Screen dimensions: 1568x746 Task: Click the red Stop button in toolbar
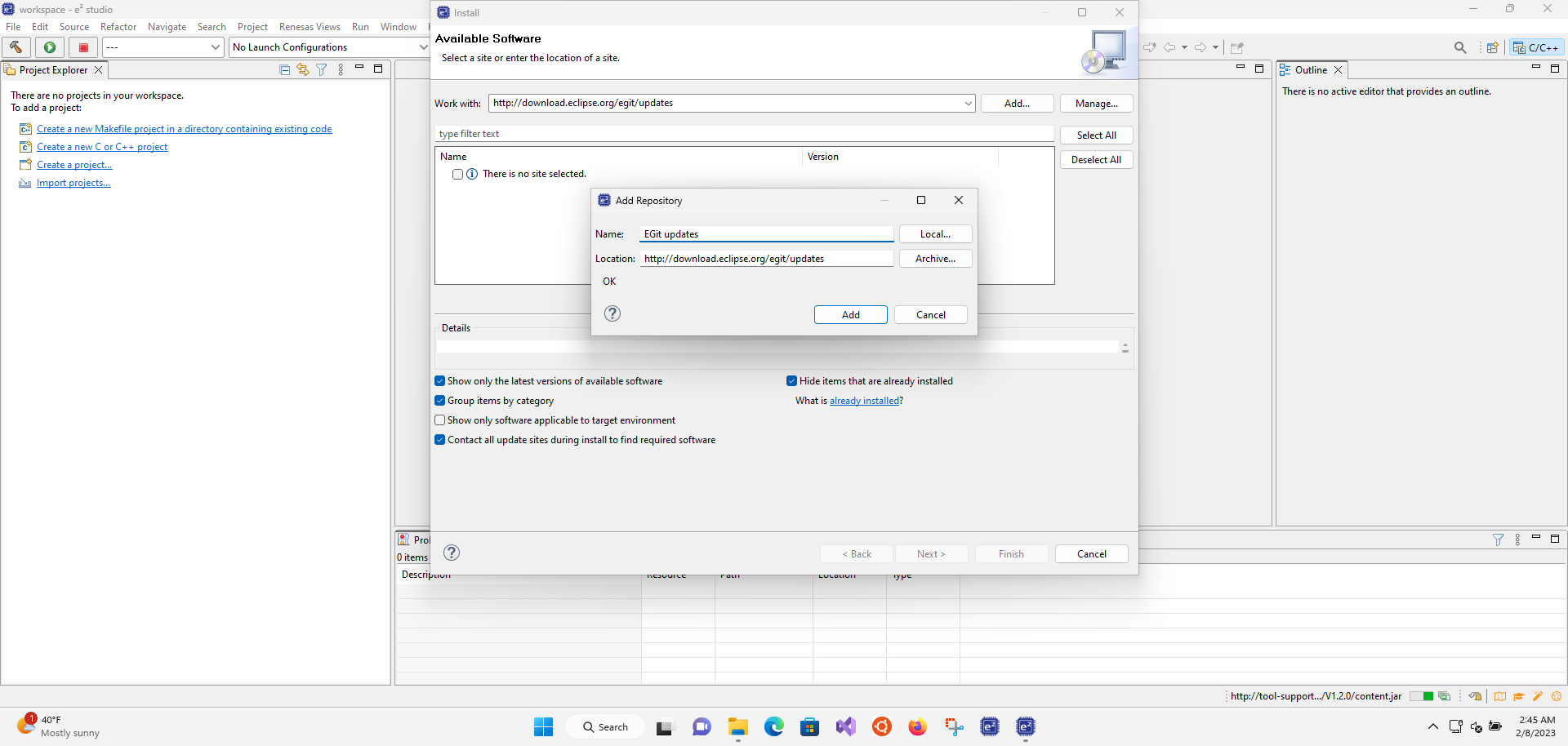83,47
